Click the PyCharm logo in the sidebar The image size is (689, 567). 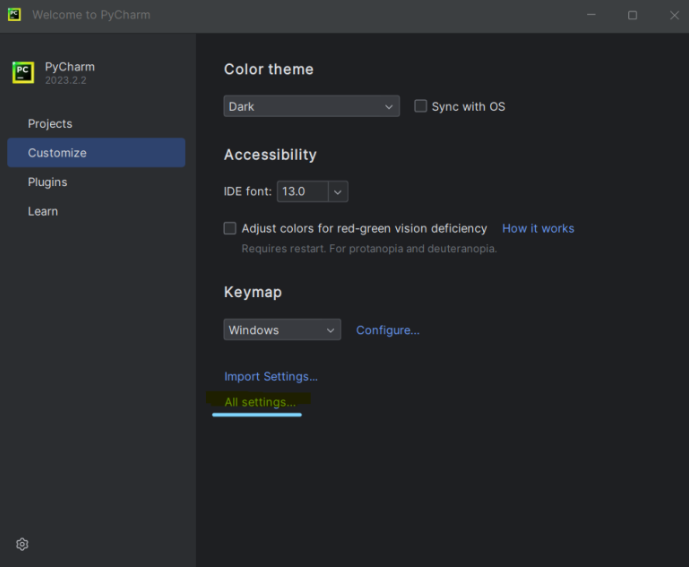tap(23, 72)
